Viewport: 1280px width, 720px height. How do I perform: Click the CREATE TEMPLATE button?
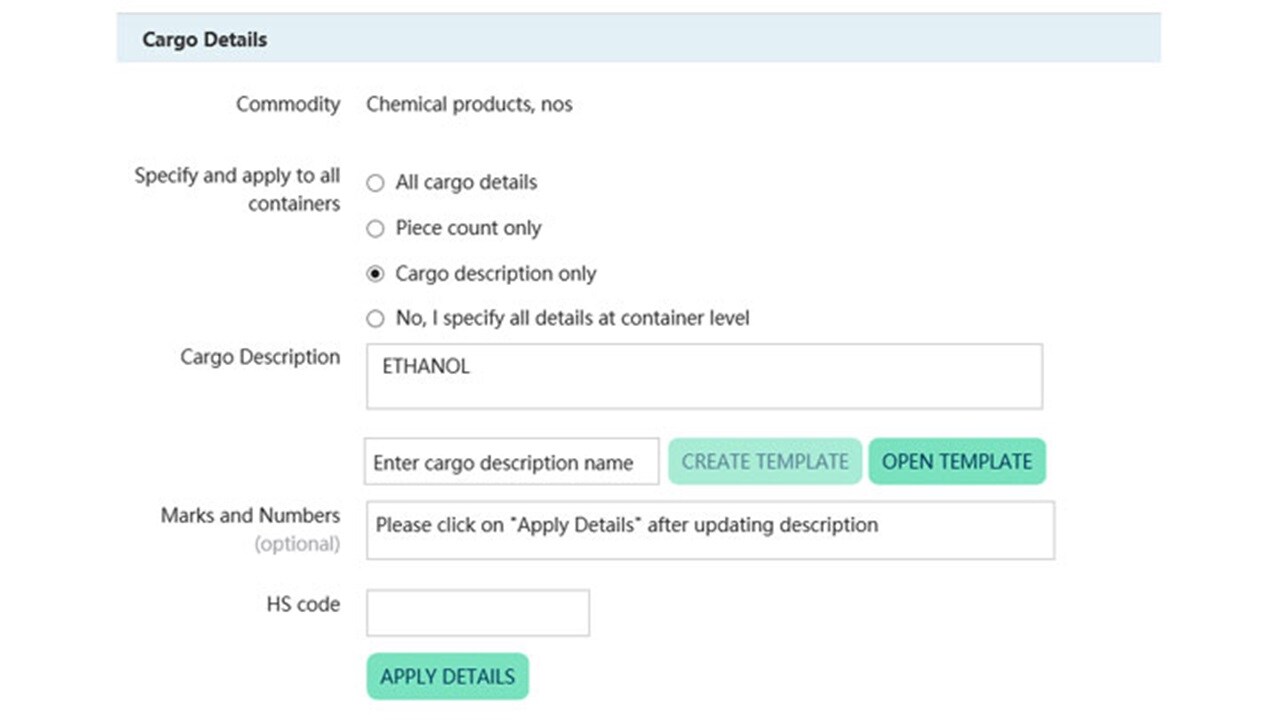coord(764,461)
